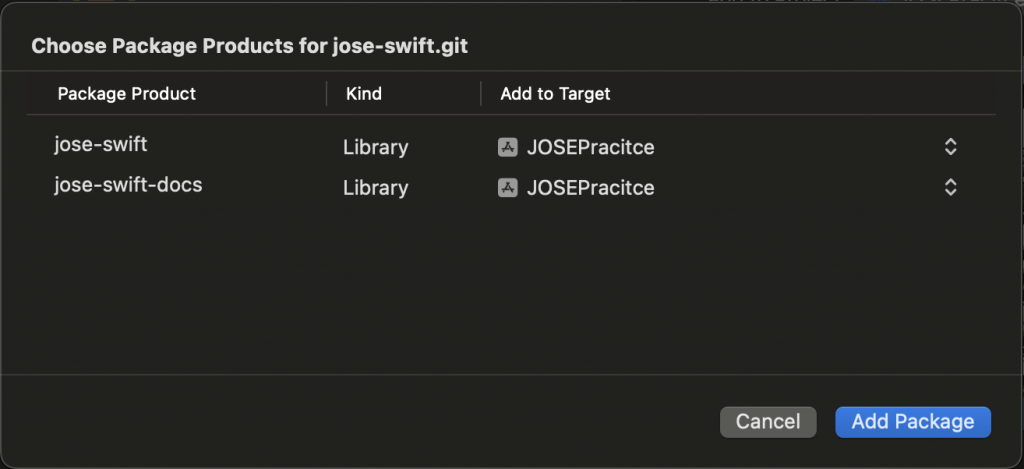This screenshot has width=1024, height=469.
Task: Open target popup arrows for jose-swift
Action: pyautogui.click(x=950, y=147)
